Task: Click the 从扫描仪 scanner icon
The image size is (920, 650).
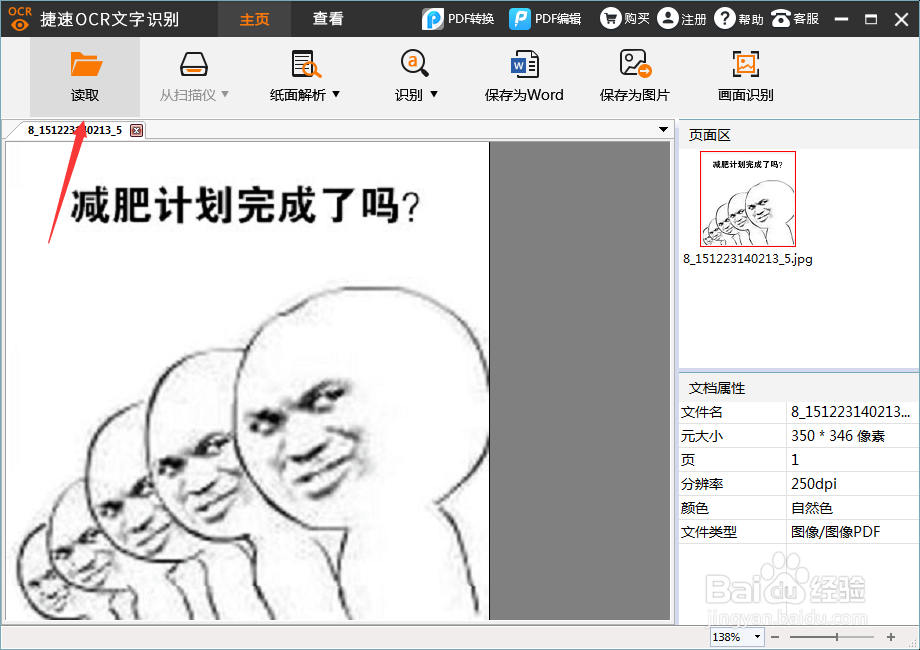Action: (194, 64)
